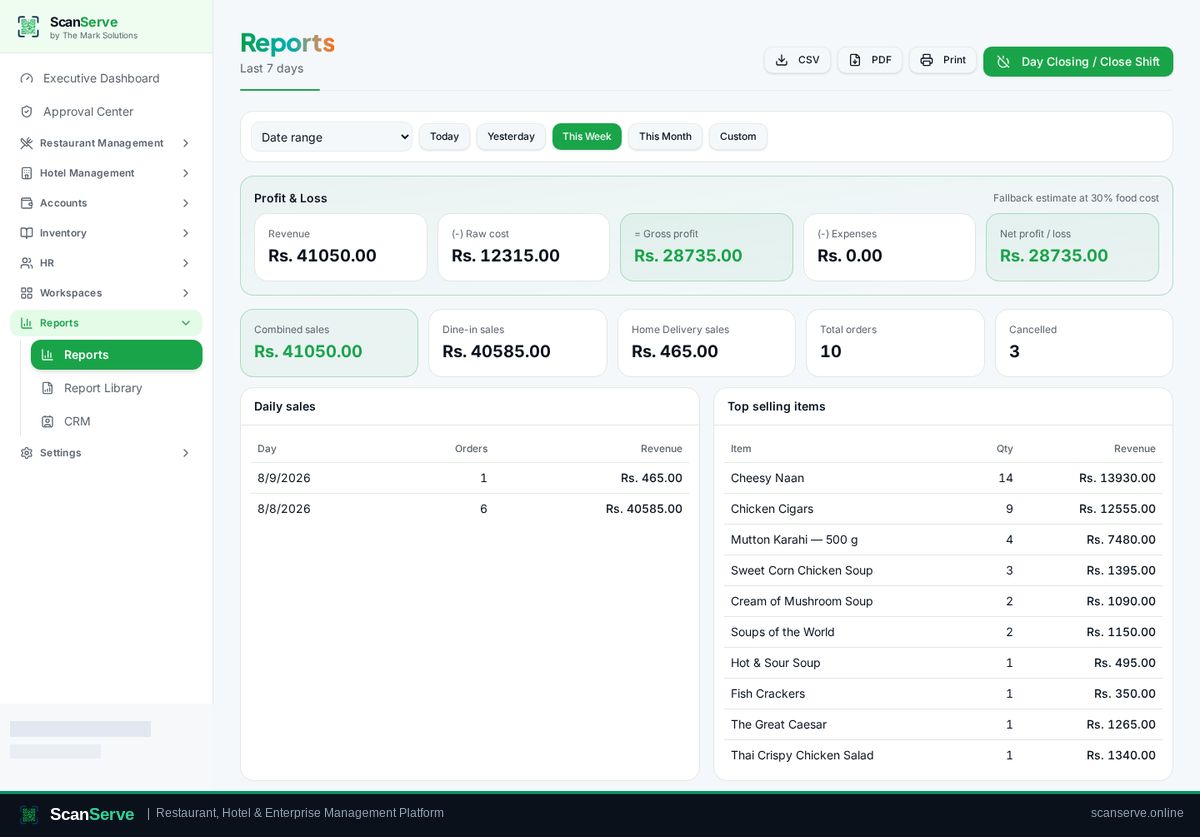Choose the Custom date filter
The image size is (1200, 837).
[738, 137]
